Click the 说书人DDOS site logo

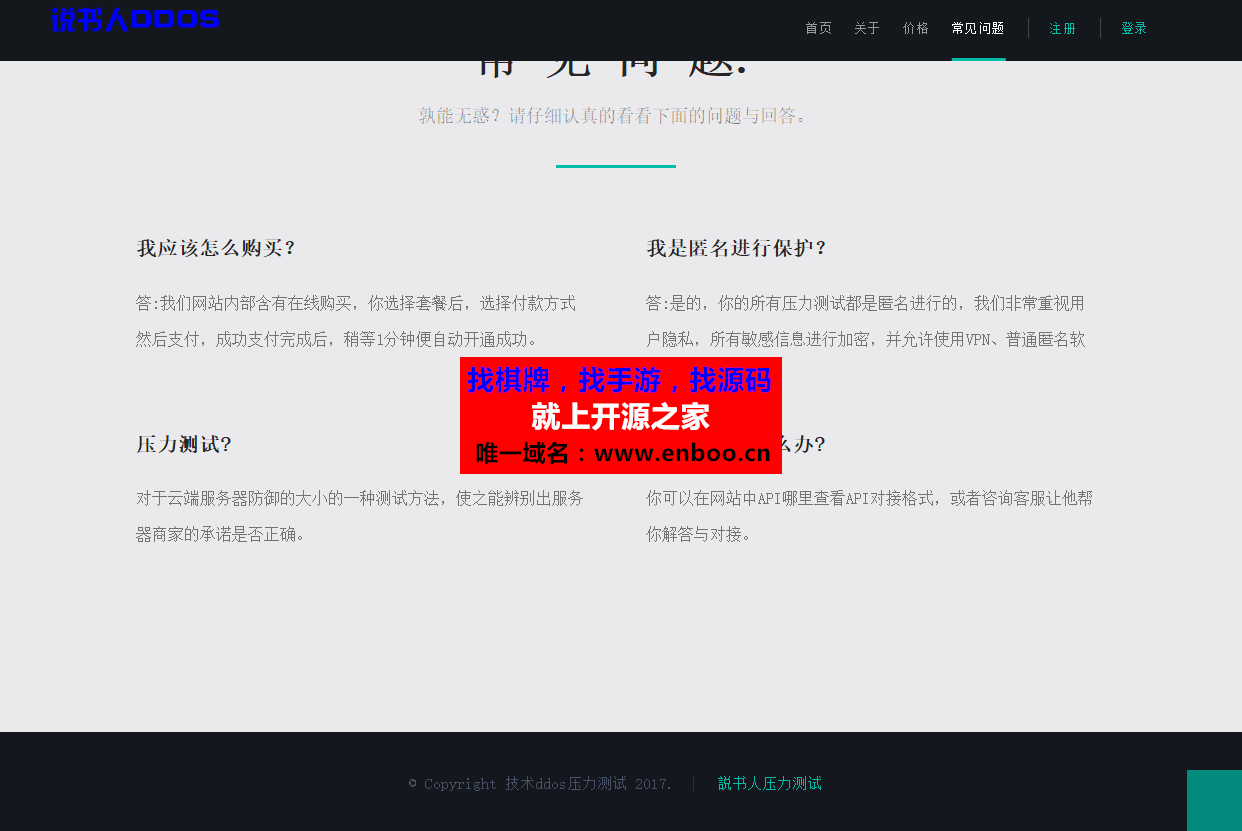tap(135, 19)
